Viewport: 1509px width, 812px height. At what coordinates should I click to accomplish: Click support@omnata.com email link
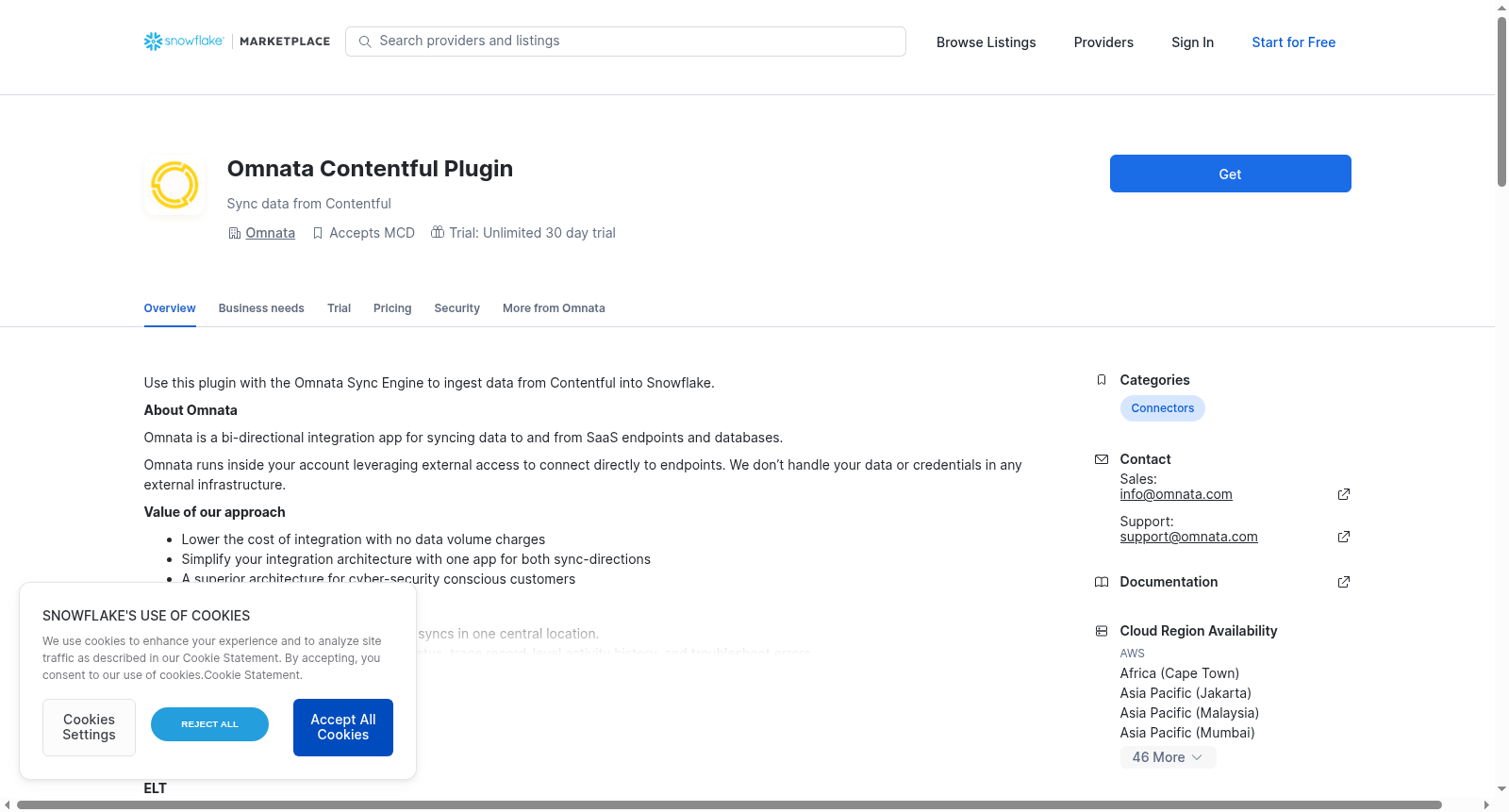pyautogui.click(x=1188, y=537)
